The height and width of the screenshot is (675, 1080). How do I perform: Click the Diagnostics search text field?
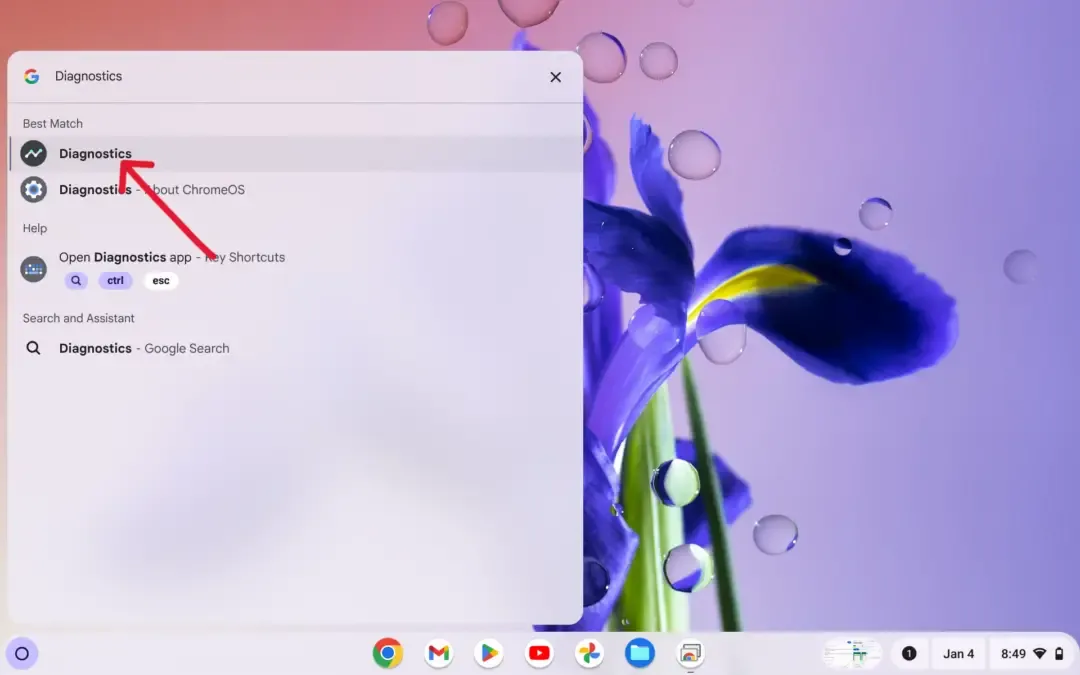click(x=295, y=76)
